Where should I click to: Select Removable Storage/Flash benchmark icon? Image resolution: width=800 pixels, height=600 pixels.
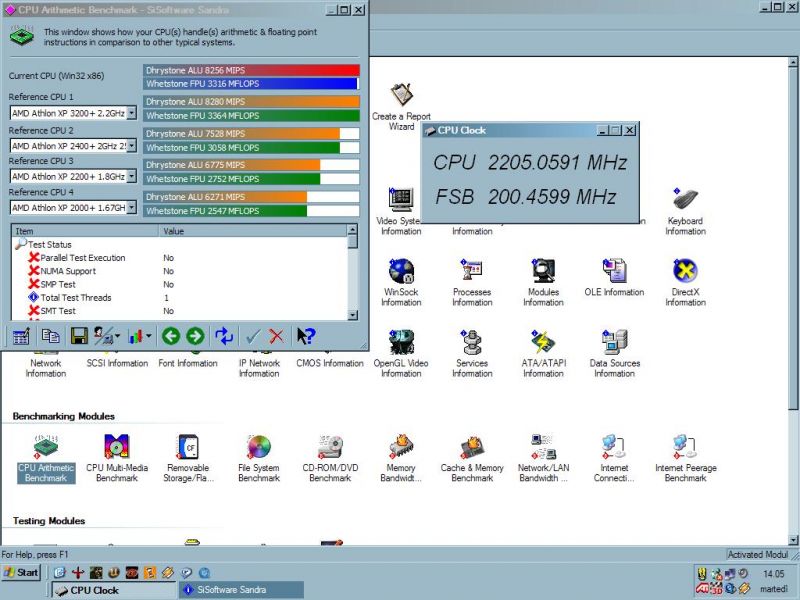[188, 458]
